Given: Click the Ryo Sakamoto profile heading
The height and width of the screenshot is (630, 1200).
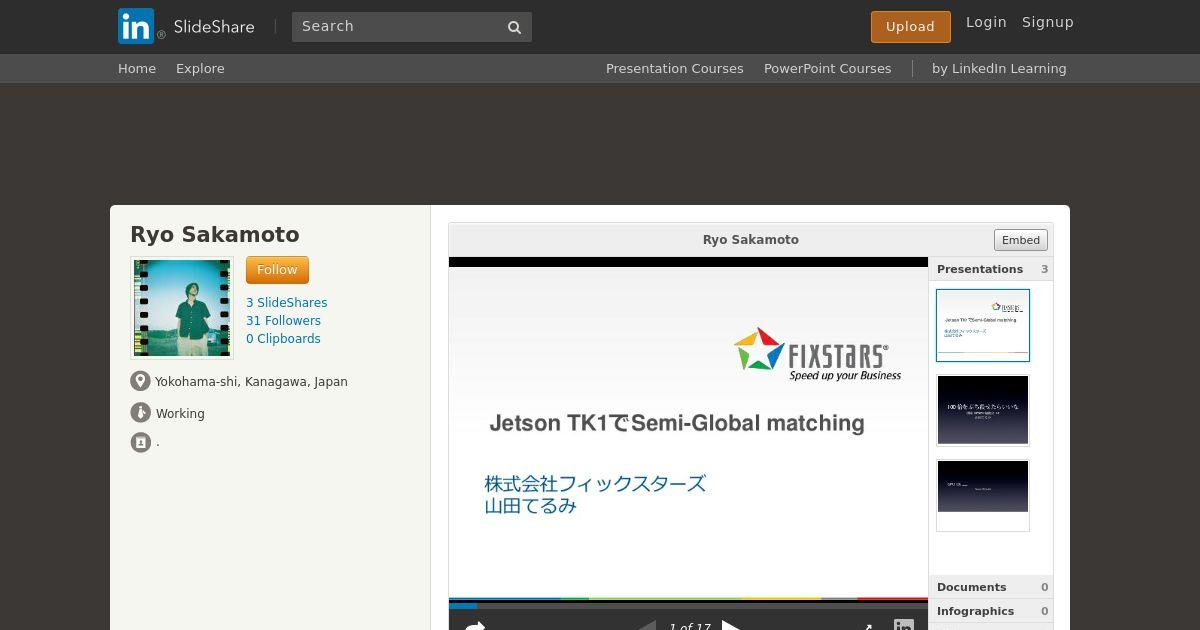Looking at the screenshot, I should (x=215, y=235).
